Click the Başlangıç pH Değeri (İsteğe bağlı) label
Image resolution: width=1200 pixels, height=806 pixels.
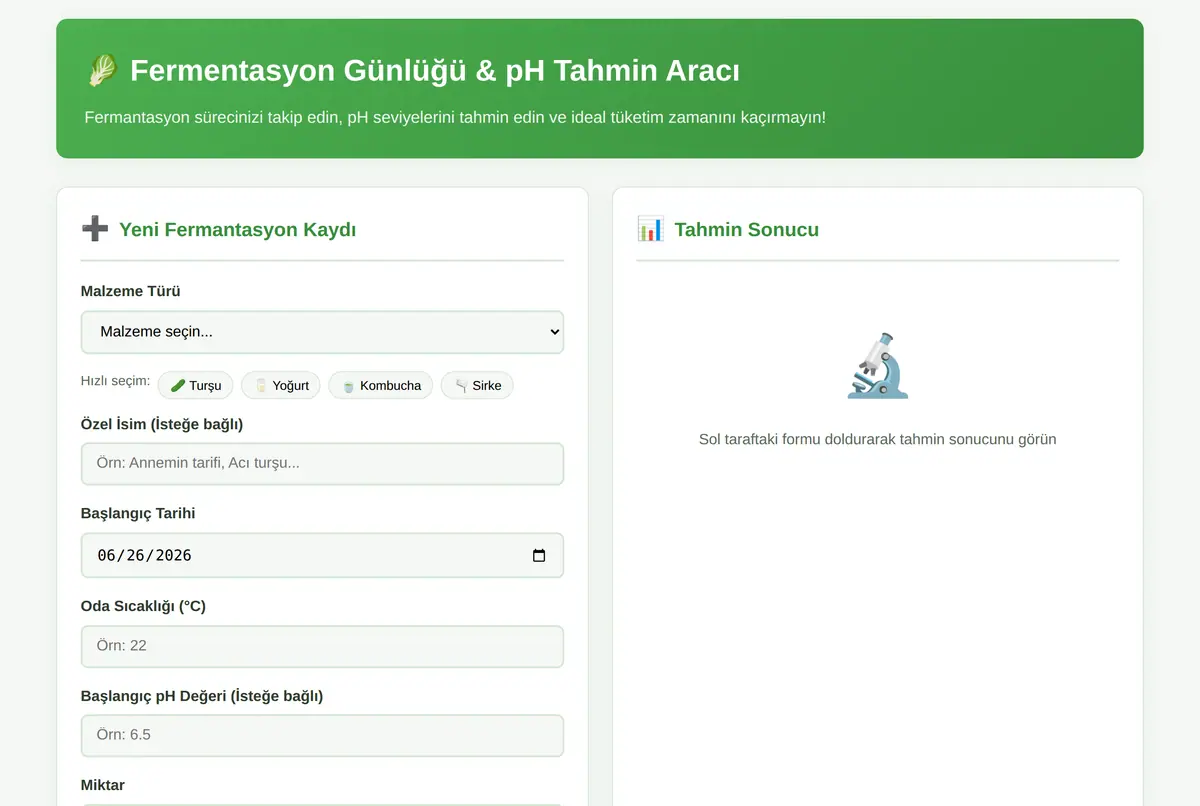click(x=202, y=696)
